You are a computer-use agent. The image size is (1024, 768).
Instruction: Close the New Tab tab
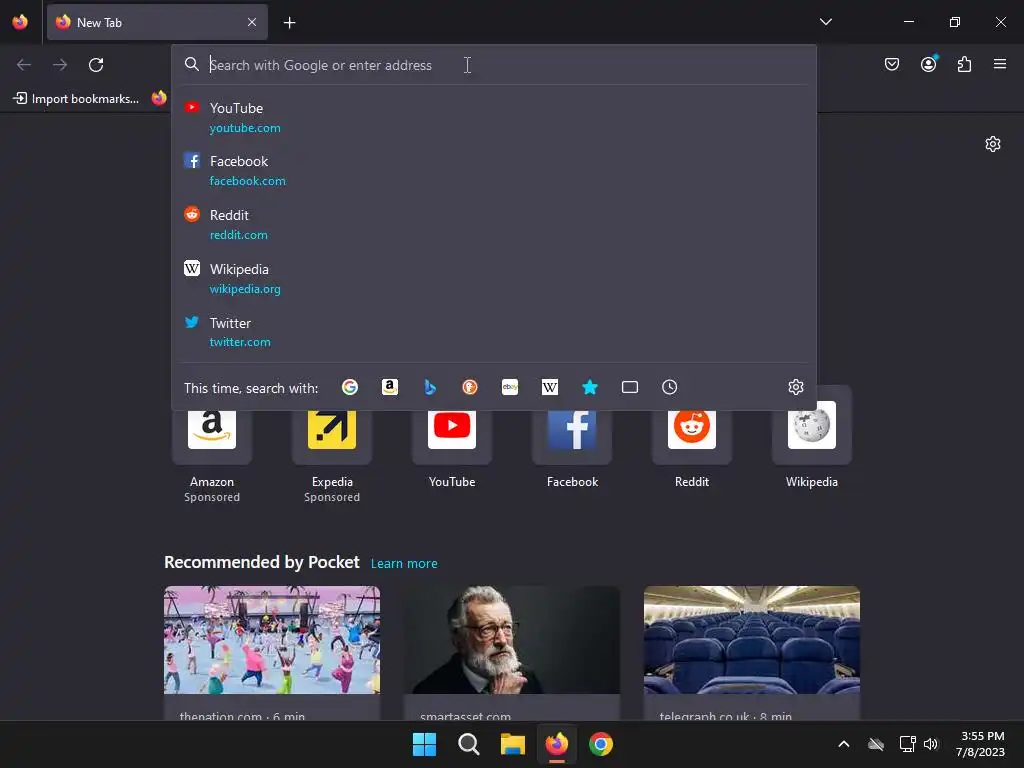[x=252, y=22]
